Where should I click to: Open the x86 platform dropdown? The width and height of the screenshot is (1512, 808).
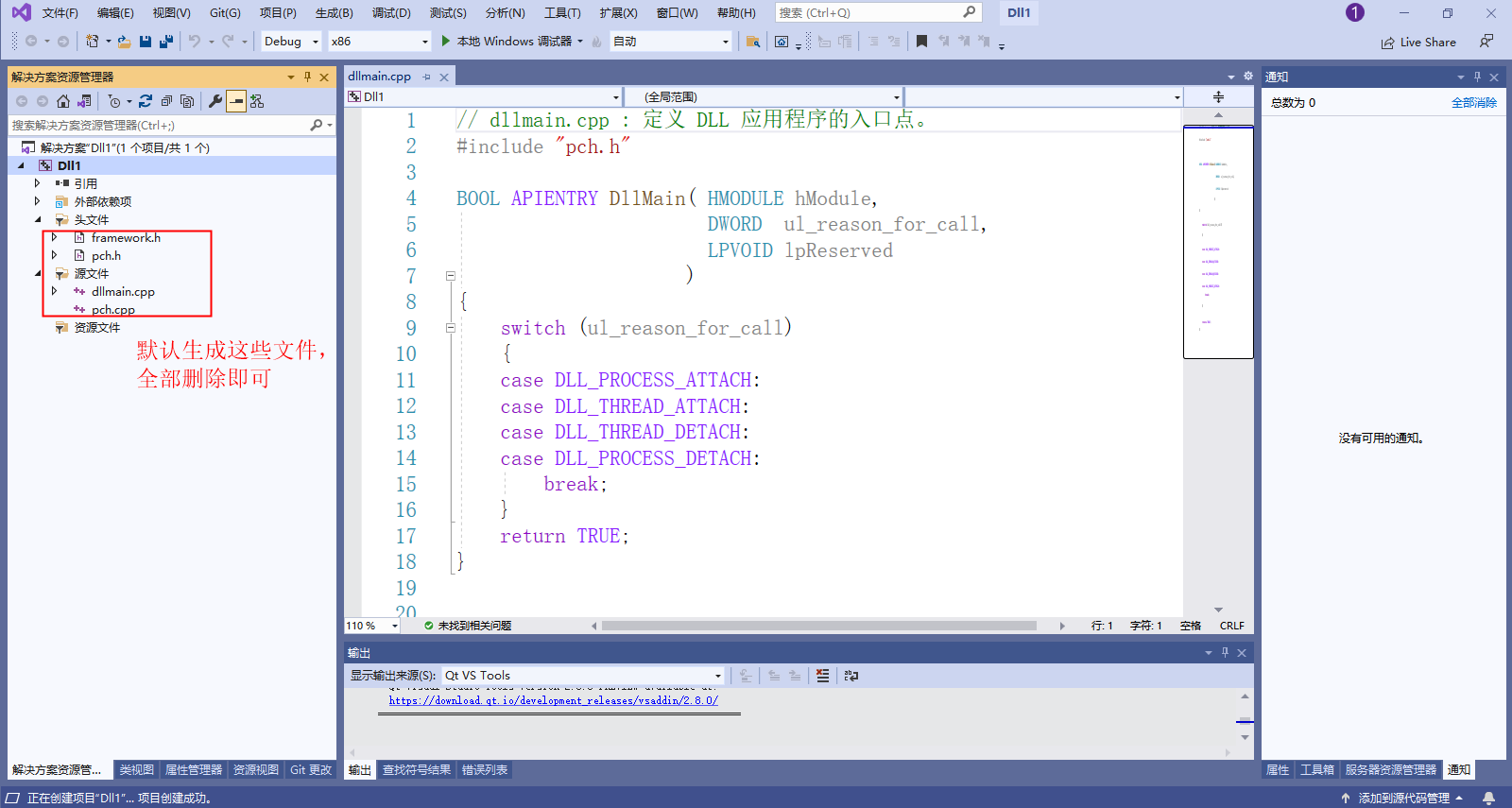(379, 42)
